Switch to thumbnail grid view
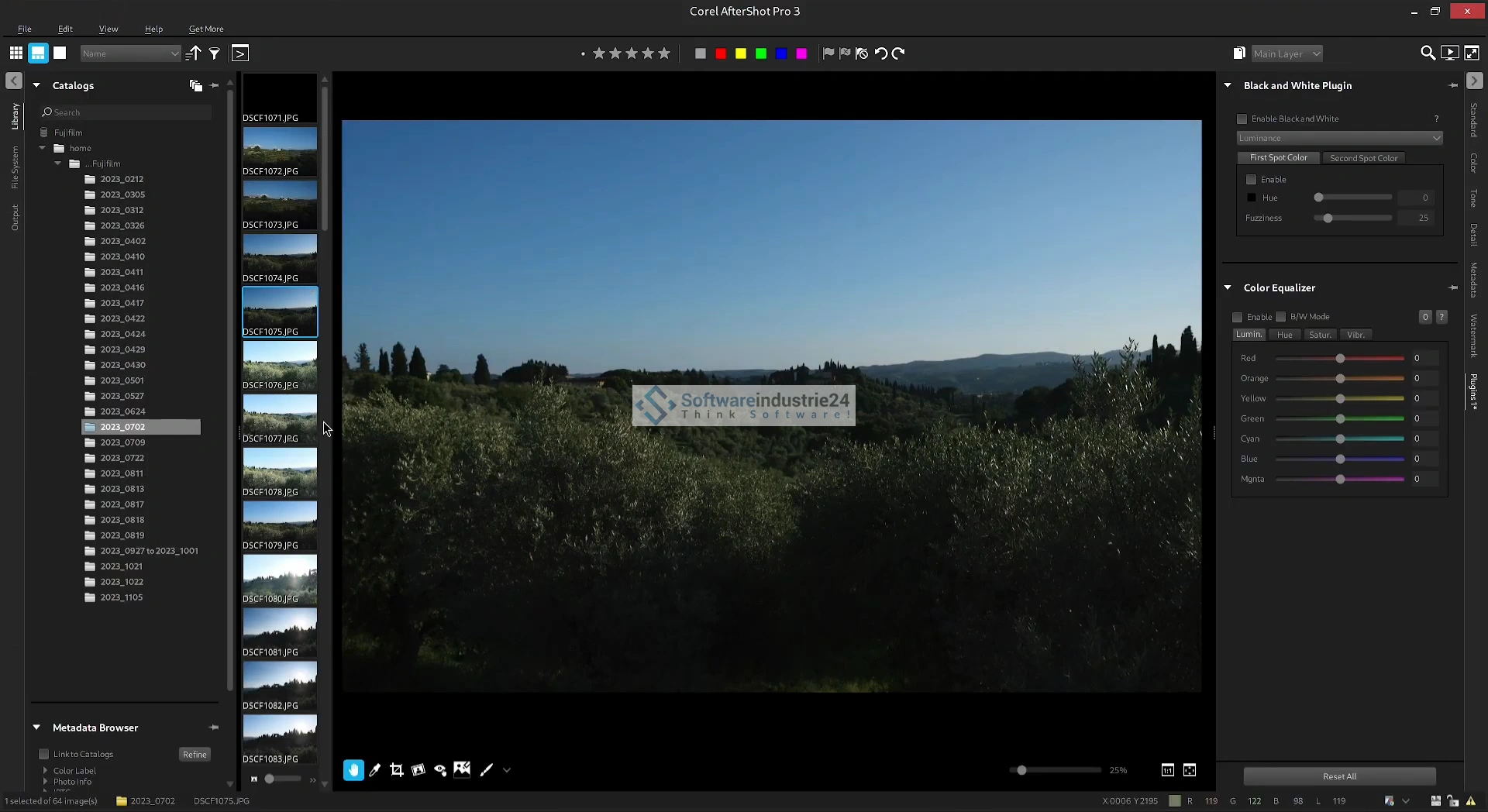The image size is (1488, 812). pyautogui.click(x=15, y=53)
